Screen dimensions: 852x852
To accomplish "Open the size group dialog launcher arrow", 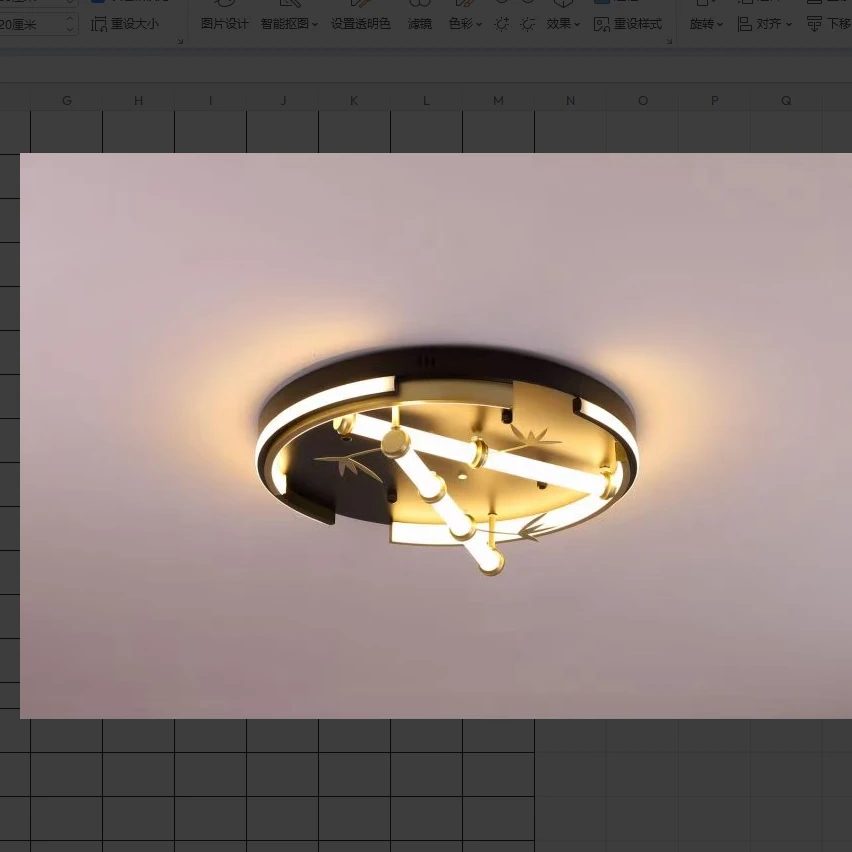I will coord(180,41).
